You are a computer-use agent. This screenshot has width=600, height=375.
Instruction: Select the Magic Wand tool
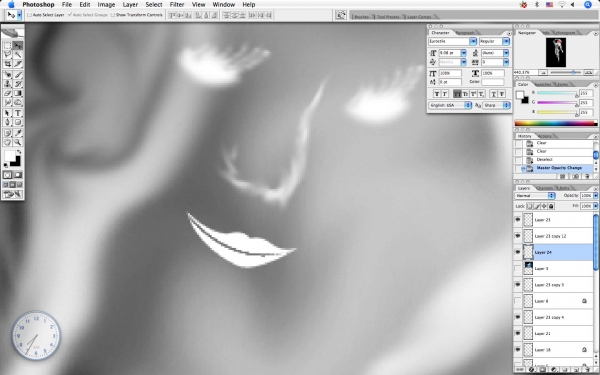click(x=18, y=55)
